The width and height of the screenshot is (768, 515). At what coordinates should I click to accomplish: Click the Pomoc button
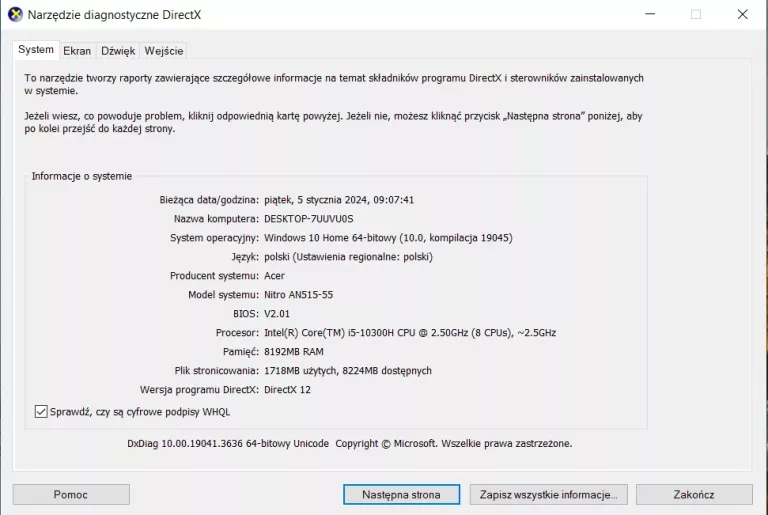(71, 494)
